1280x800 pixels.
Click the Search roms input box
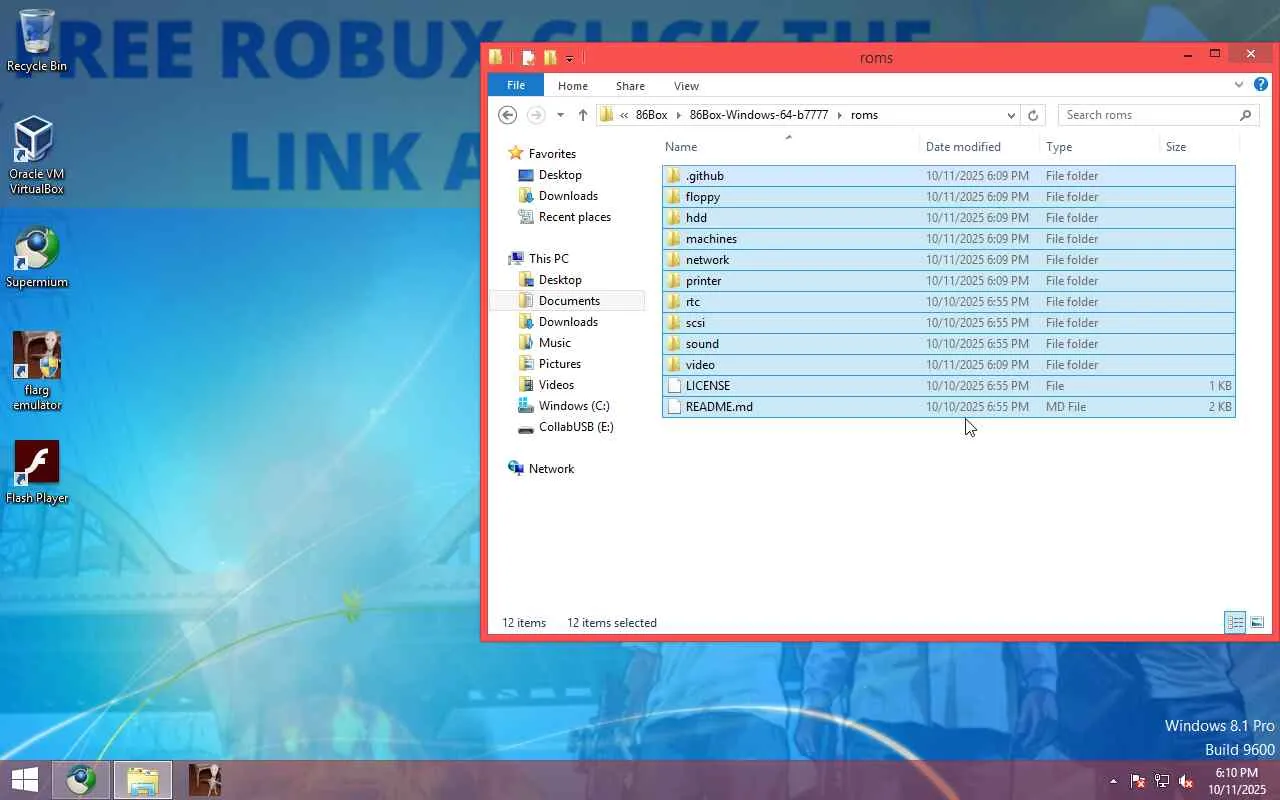(1148, 115)
